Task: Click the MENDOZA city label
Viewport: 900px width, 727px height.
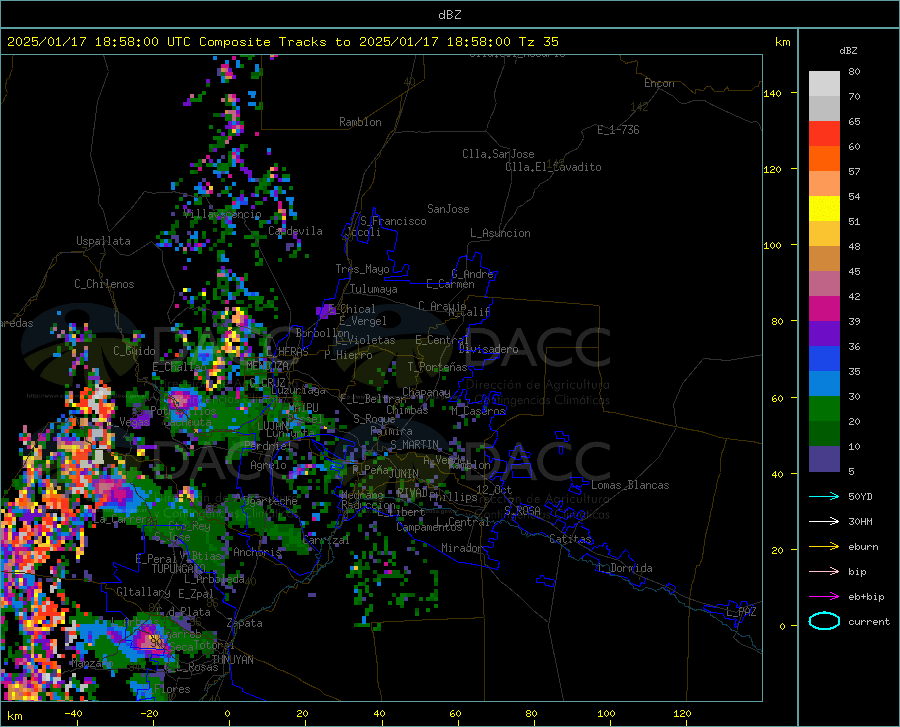Action: click(x=267, y=365)
